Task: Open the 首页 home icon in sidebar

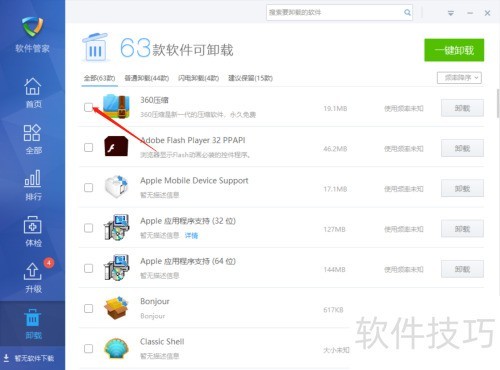Action: coord(32,92)
